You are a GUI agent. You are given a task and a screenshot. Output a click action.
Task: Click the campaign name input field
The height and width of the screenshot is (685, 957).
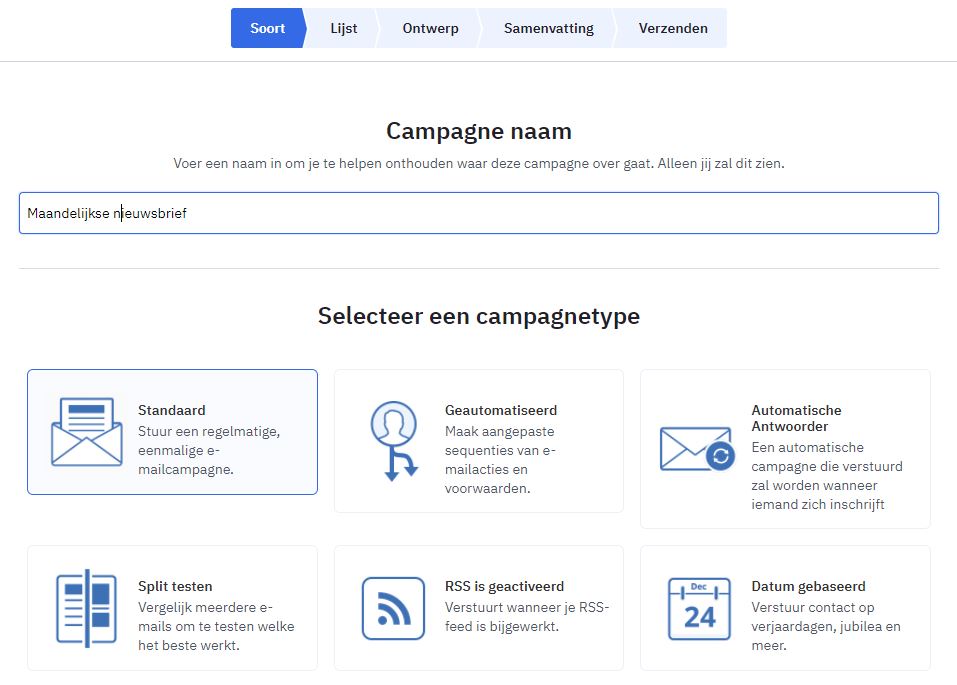(x=478, y=213)
